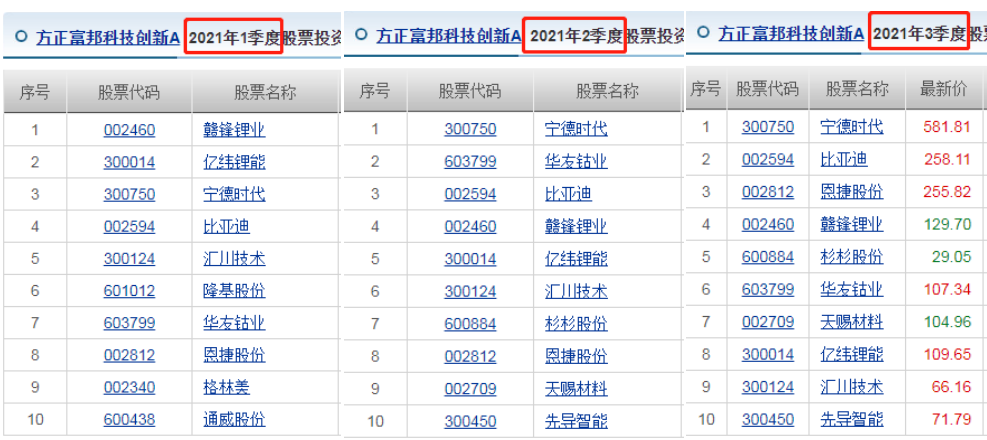Select latest price 109.65
Screen dimensions: 987x440
pyautogui.click(x=947, y=354)
